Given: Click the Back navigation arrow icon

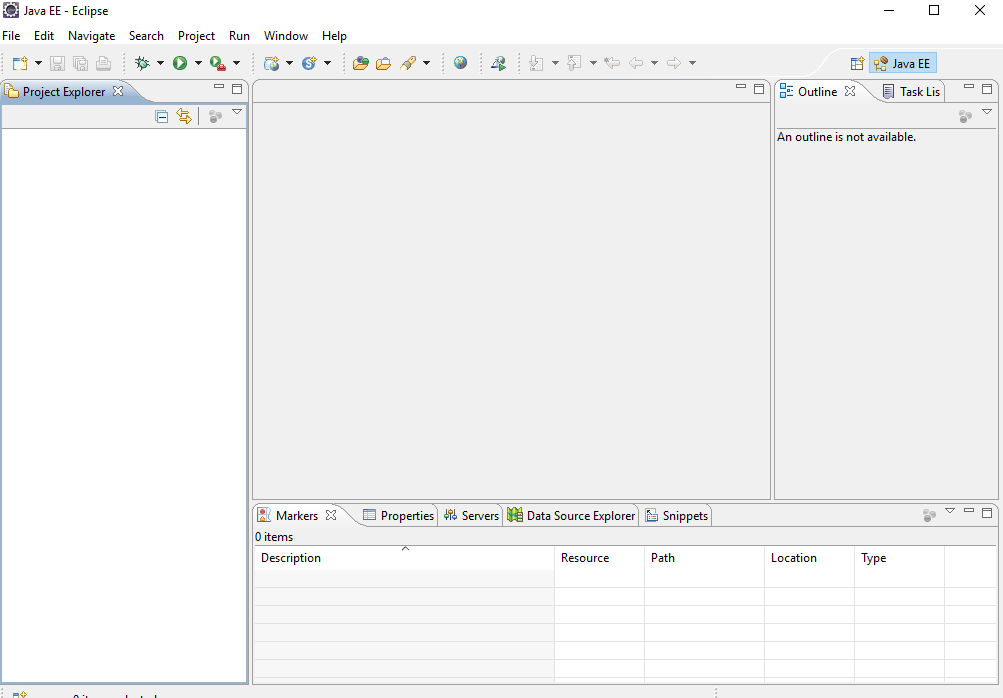Looking at the screenshot, I should coord(636,63).
